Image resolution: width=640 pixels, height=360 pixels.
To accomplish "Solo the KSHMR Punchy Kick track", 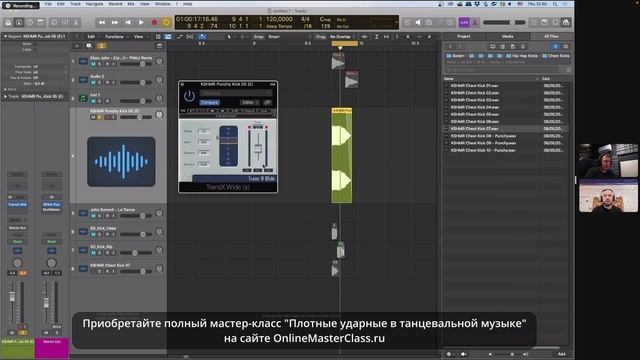I will coord(100,117).
